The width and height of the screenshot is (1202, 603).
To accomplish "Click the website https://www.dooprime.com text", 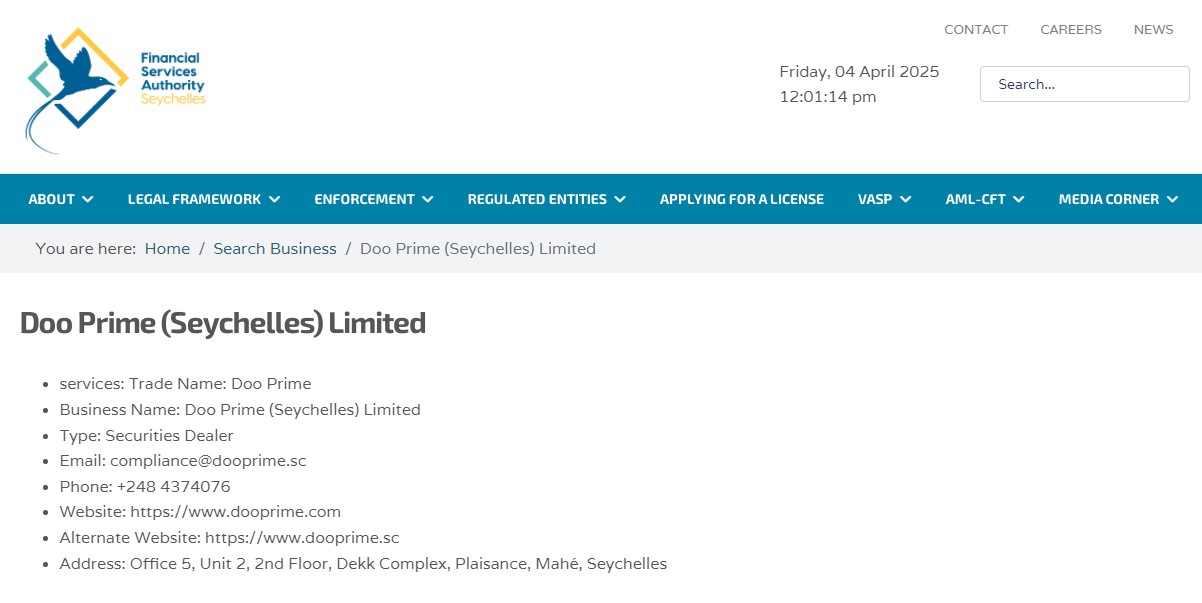I will [236, 512].
